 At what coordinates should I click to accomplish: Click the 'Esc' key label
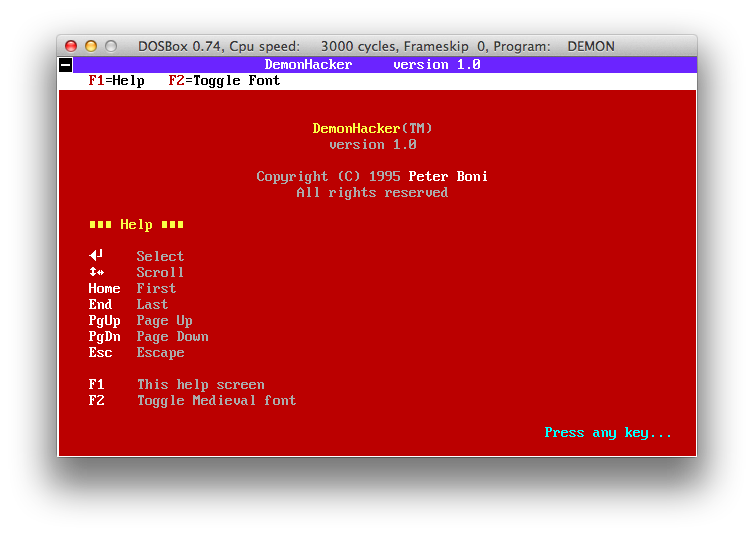101,352
